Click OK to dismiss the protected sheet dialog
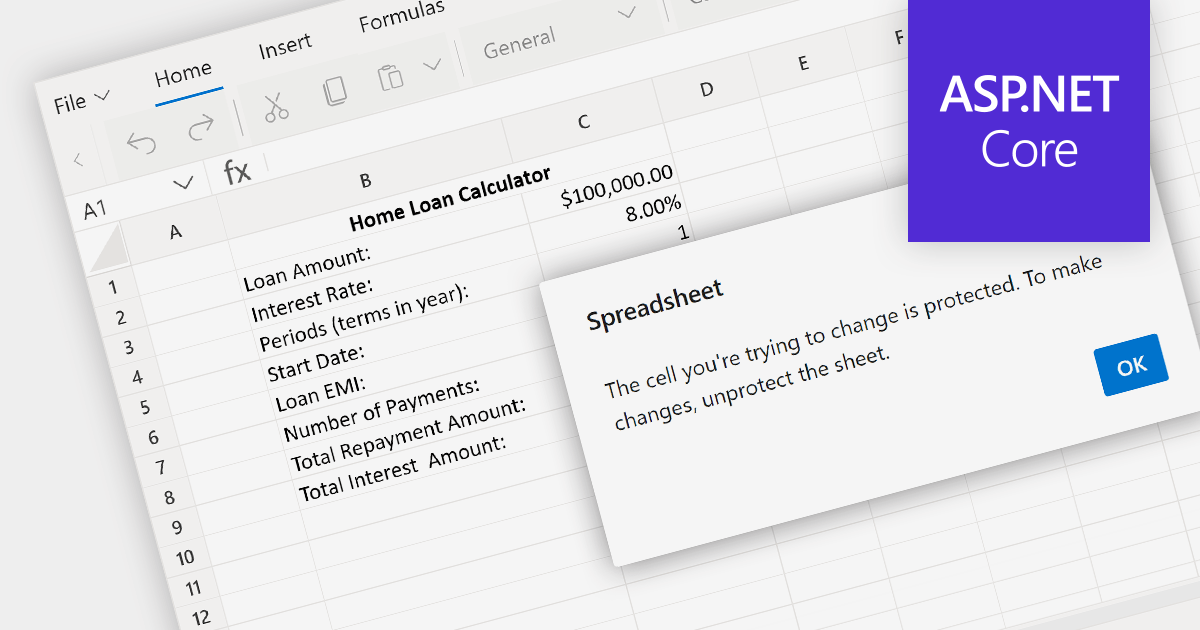Image resolution: width=1200 pixels, height=630 pixels. pyautogui.click(x=1131, y=365)
